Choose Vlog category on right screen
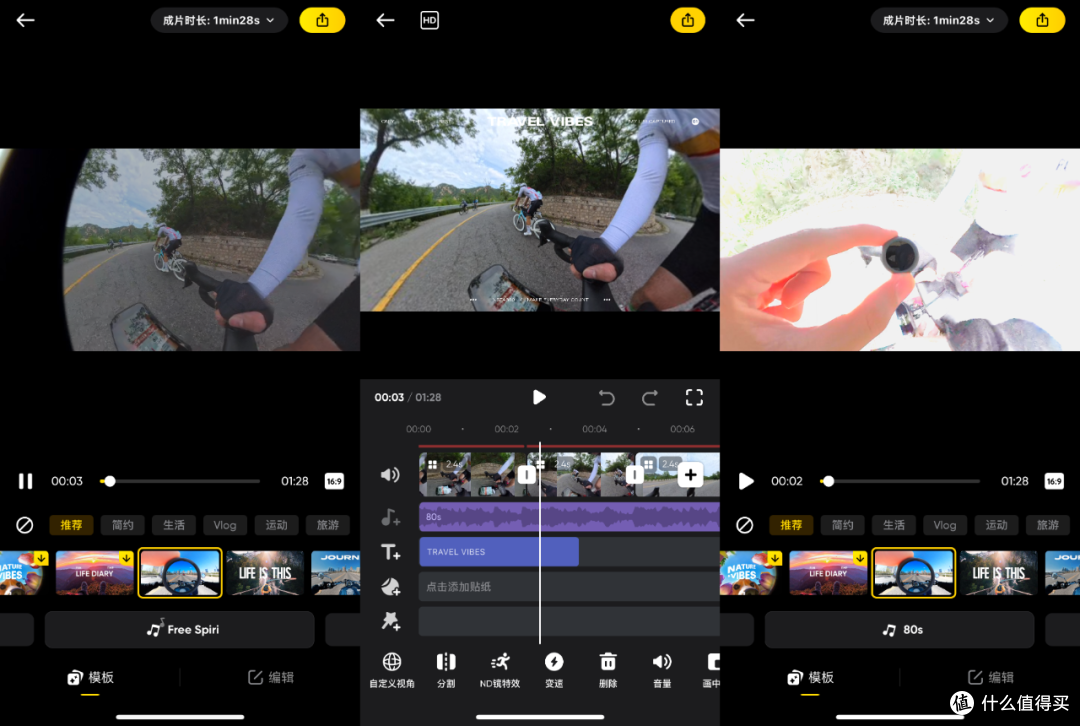The width and height of the screenshot is (1080, 726). [944, 525]
